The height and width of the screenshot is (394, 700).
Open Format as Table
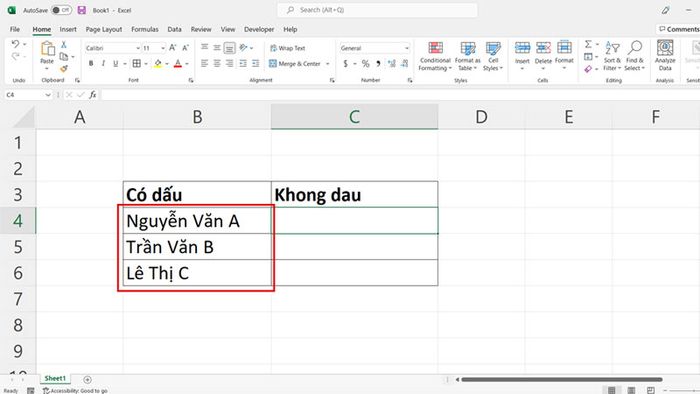(x=468, y=56)
